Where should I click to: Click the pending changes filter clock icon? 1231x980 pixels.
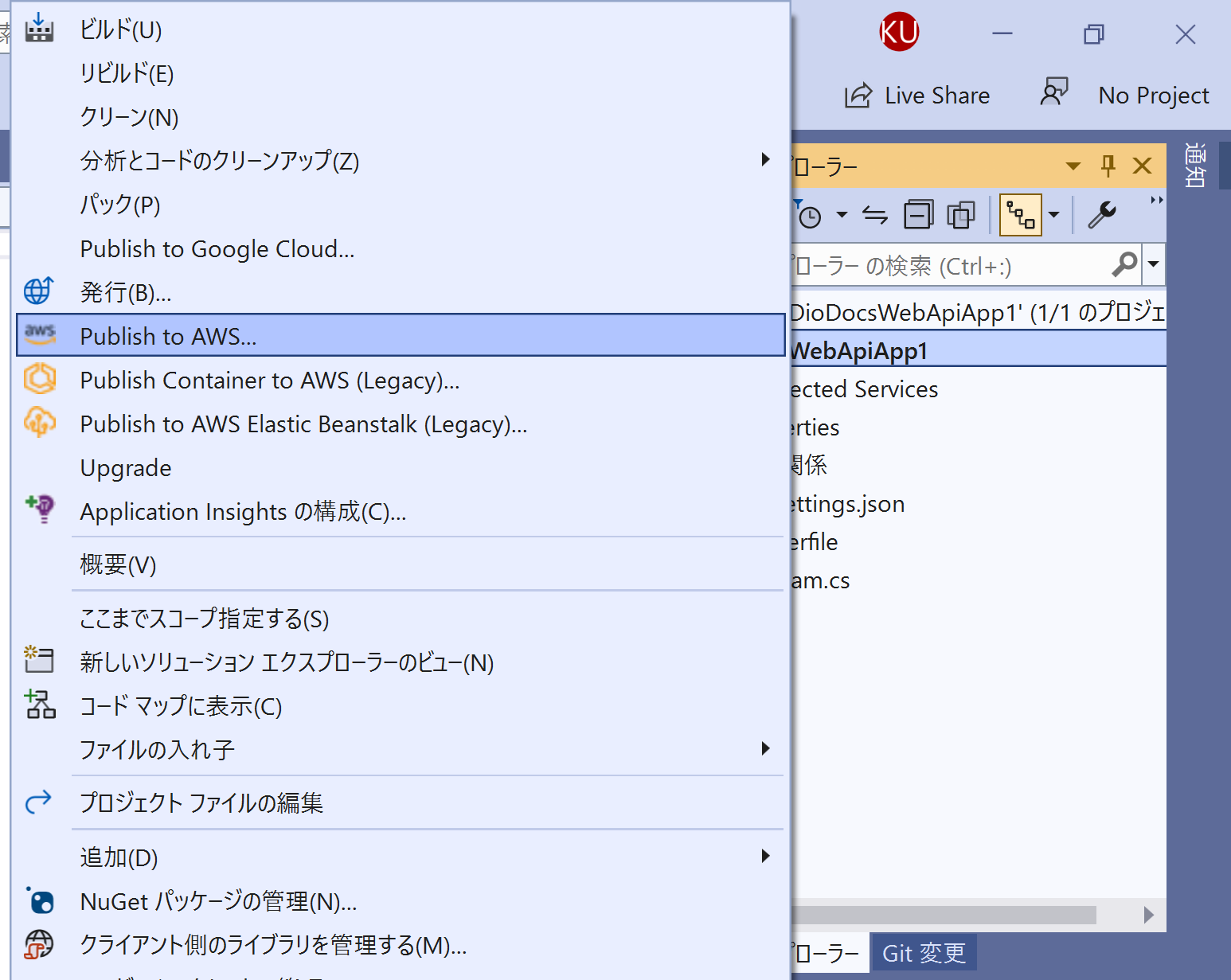[808, 214]
